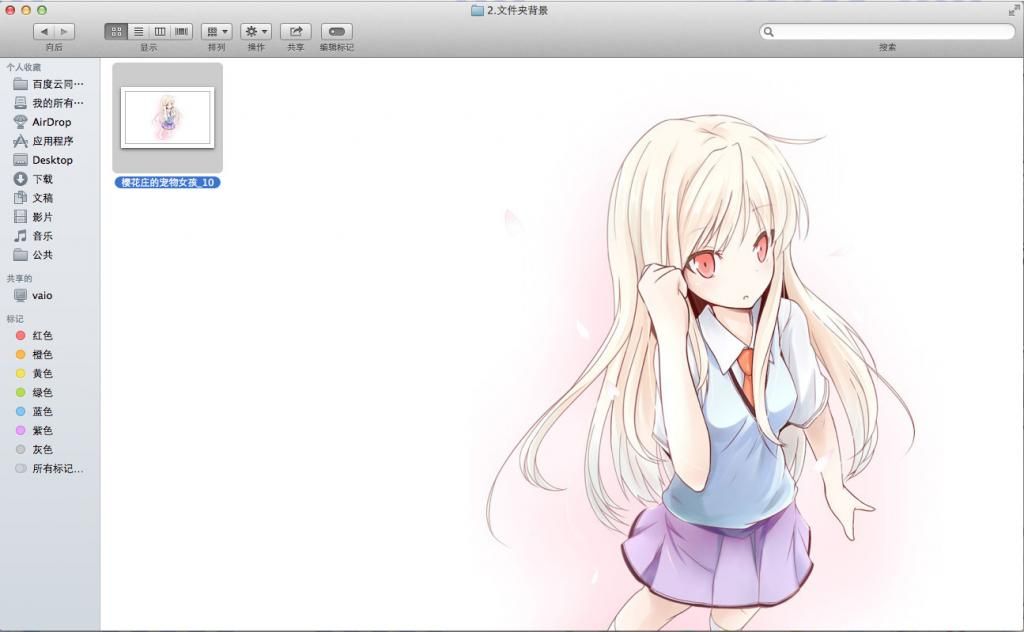Switch to column view mode
This screenshot has width=1024, height=632.
tap(160, 32)
